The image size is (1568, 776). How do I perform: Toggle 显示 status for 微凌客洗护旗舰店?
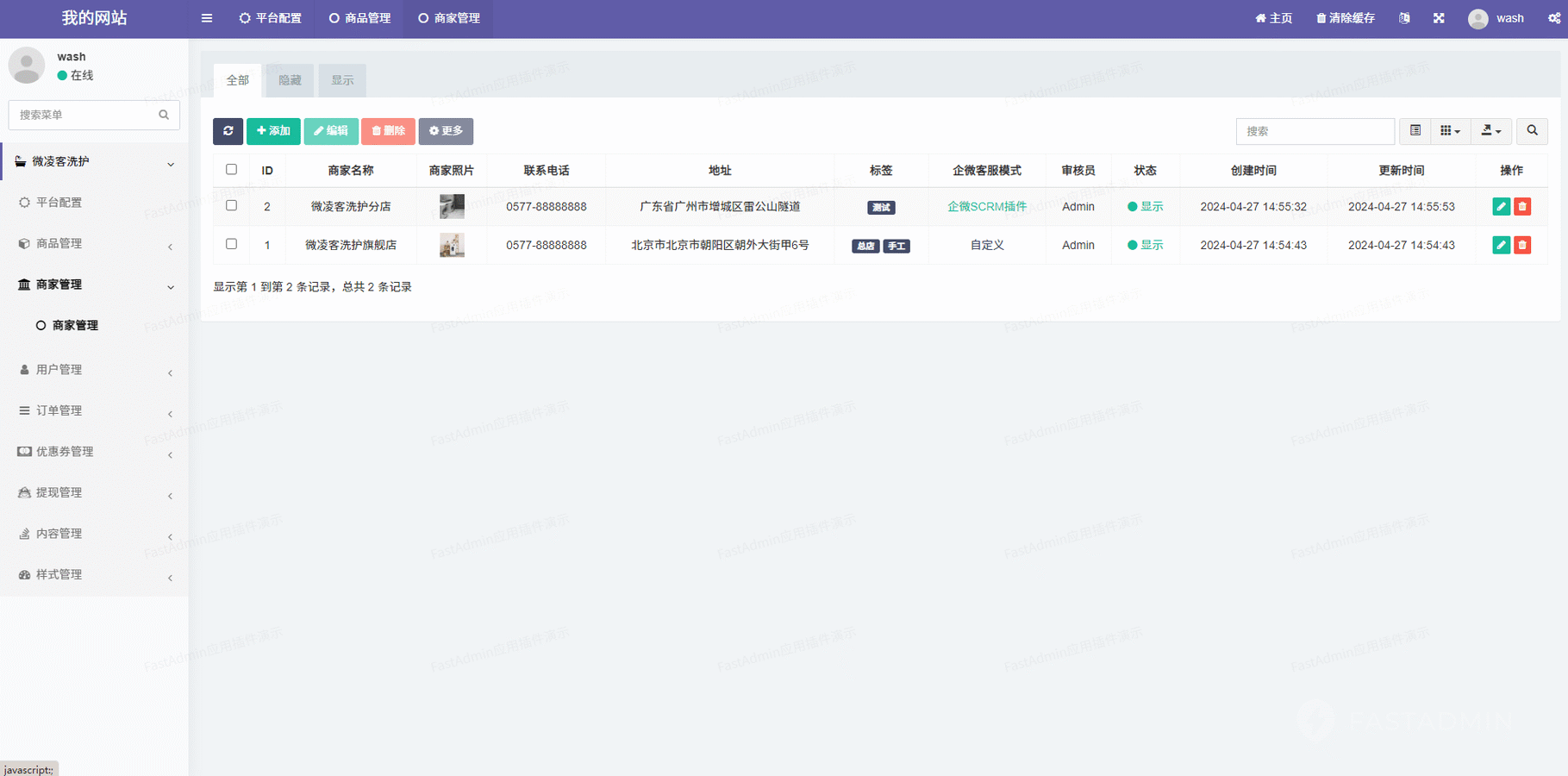point(1145,245)
